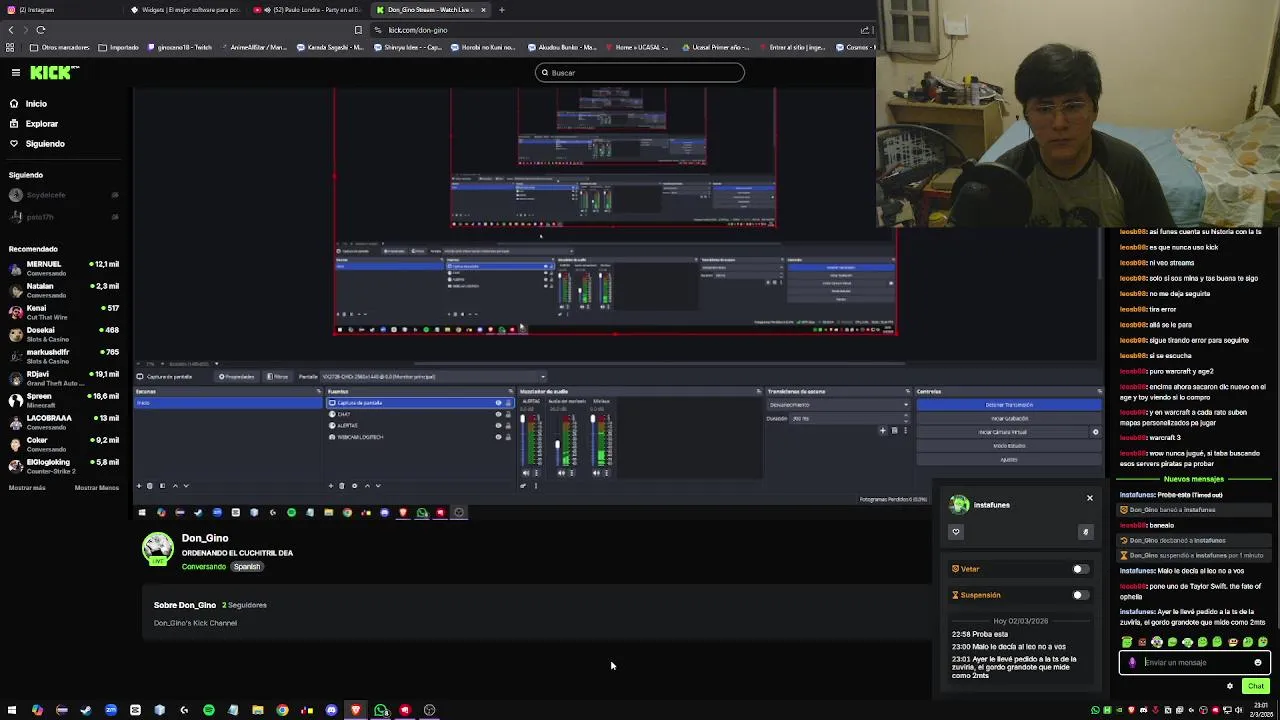Open LACOBRAAA in the recommended channels
This screenshot has width=1280, height=720.
click(64, 422)
